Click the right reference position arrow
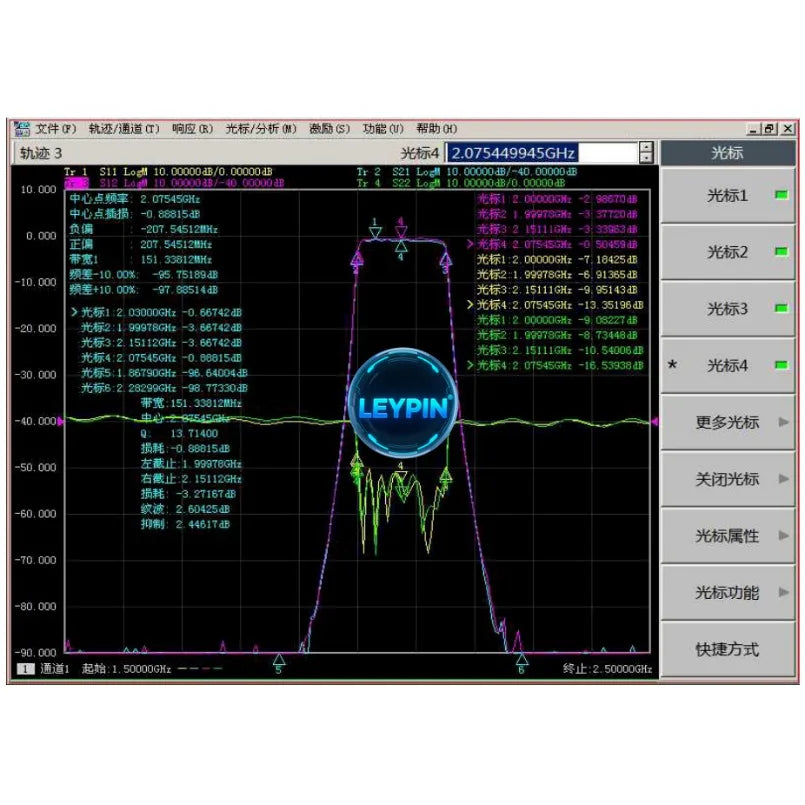The height and width of the screenshot is (805, 805). (655, 421)
